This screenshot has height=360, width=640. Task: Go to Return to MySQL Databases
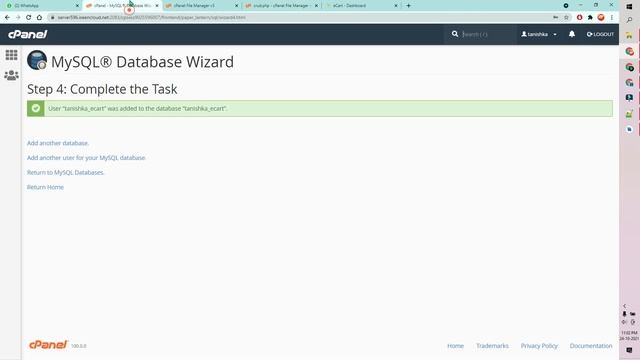click(x=65, y=173)
